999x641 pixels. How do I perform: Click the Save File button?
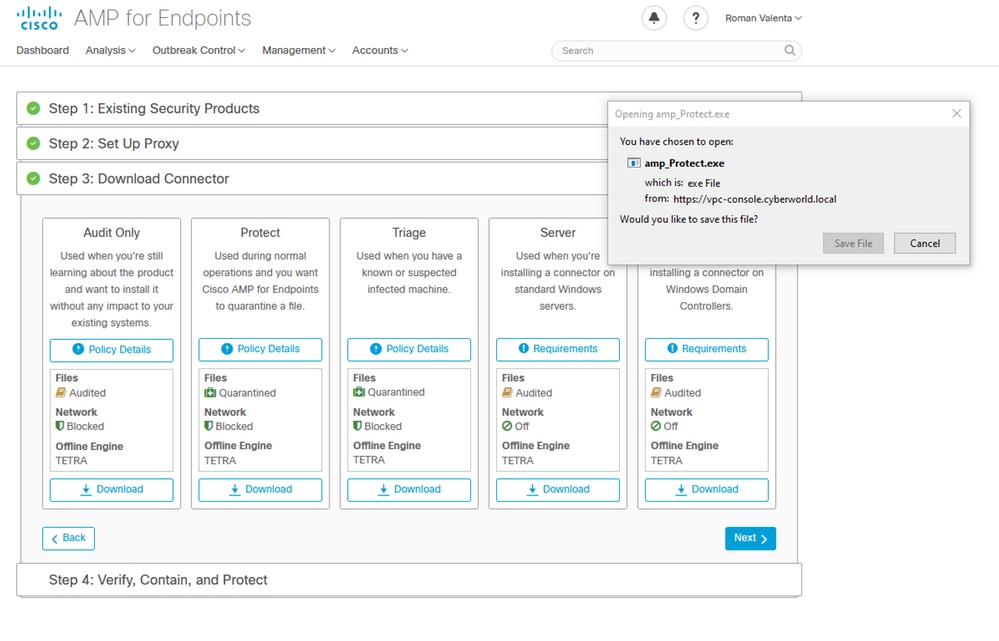point(853,243)
